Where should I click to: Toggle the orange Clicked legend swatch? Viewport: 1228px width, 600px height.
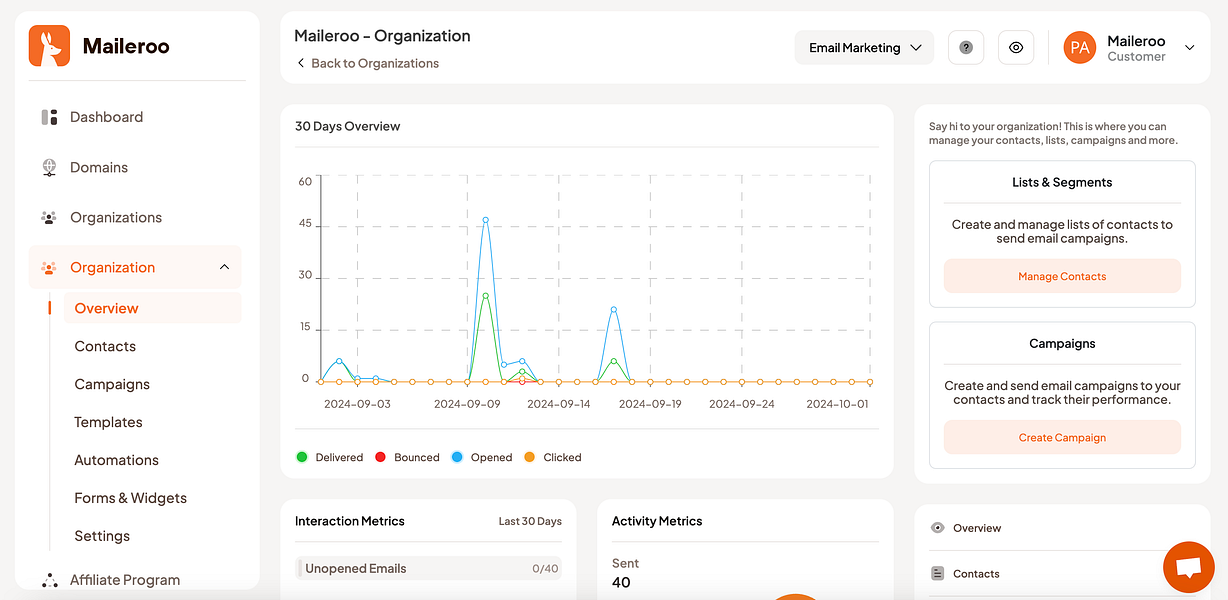point(529,457)
